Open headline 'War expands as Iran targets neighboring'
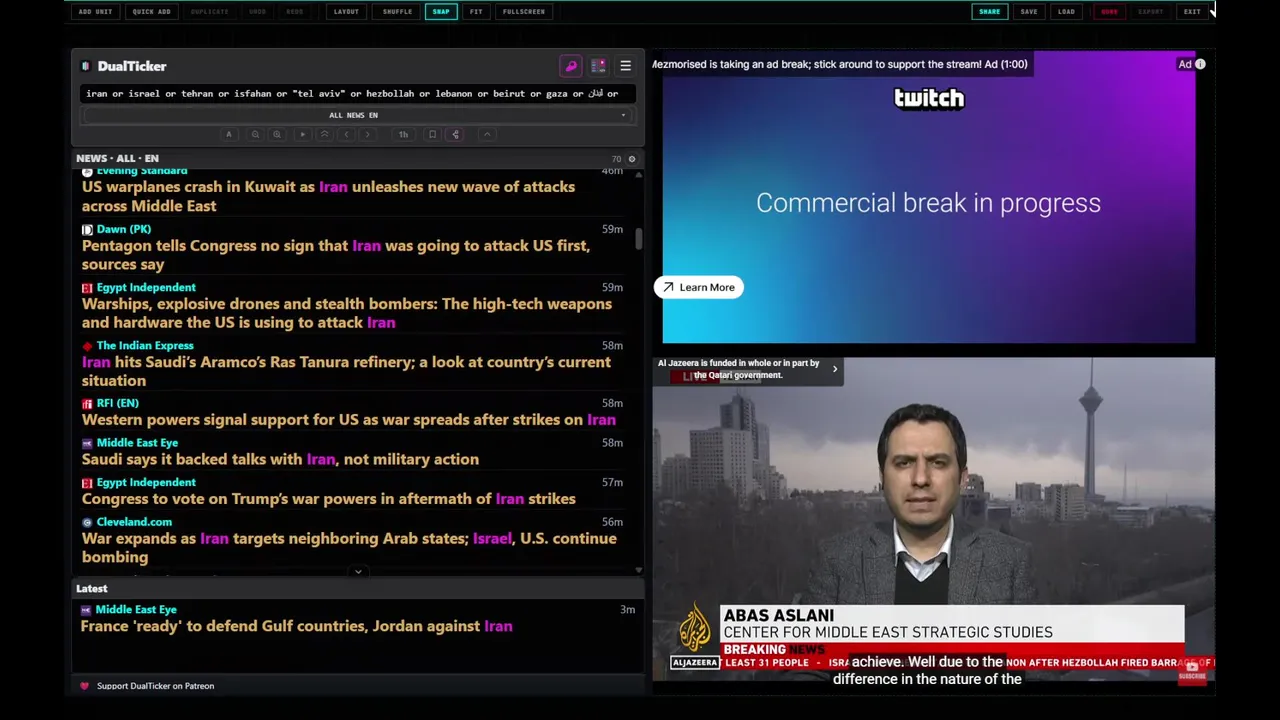The height and width of the screenshot is (720, 1280). [x=349, y=548]
